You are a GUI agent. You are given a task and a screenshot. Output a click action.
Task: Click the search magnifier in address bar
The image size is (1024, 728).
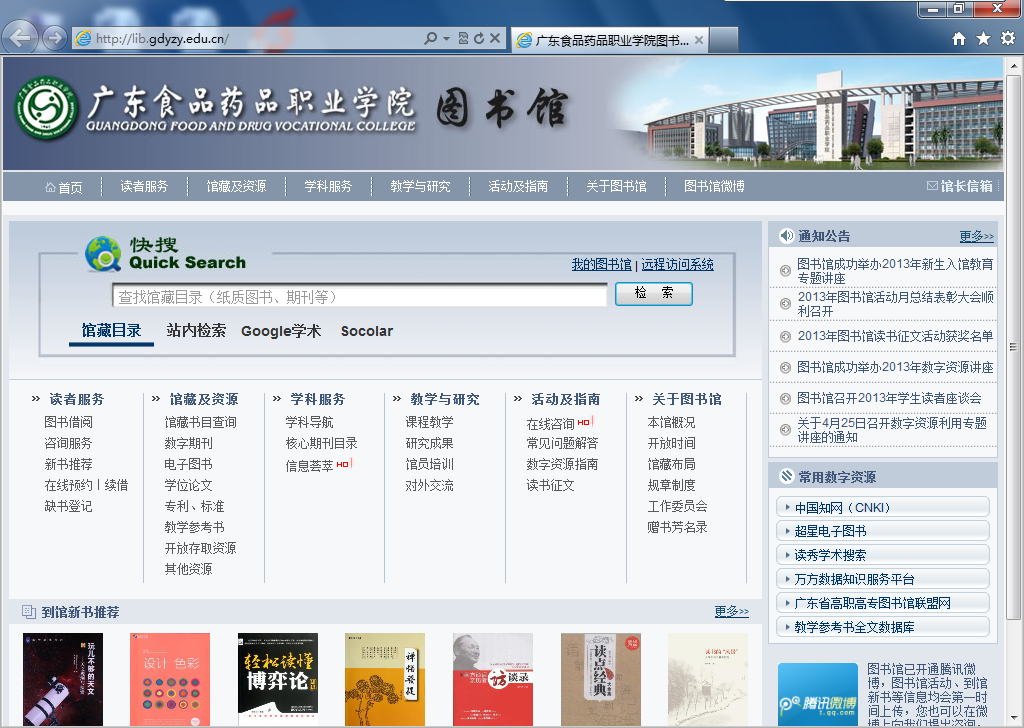430,39
